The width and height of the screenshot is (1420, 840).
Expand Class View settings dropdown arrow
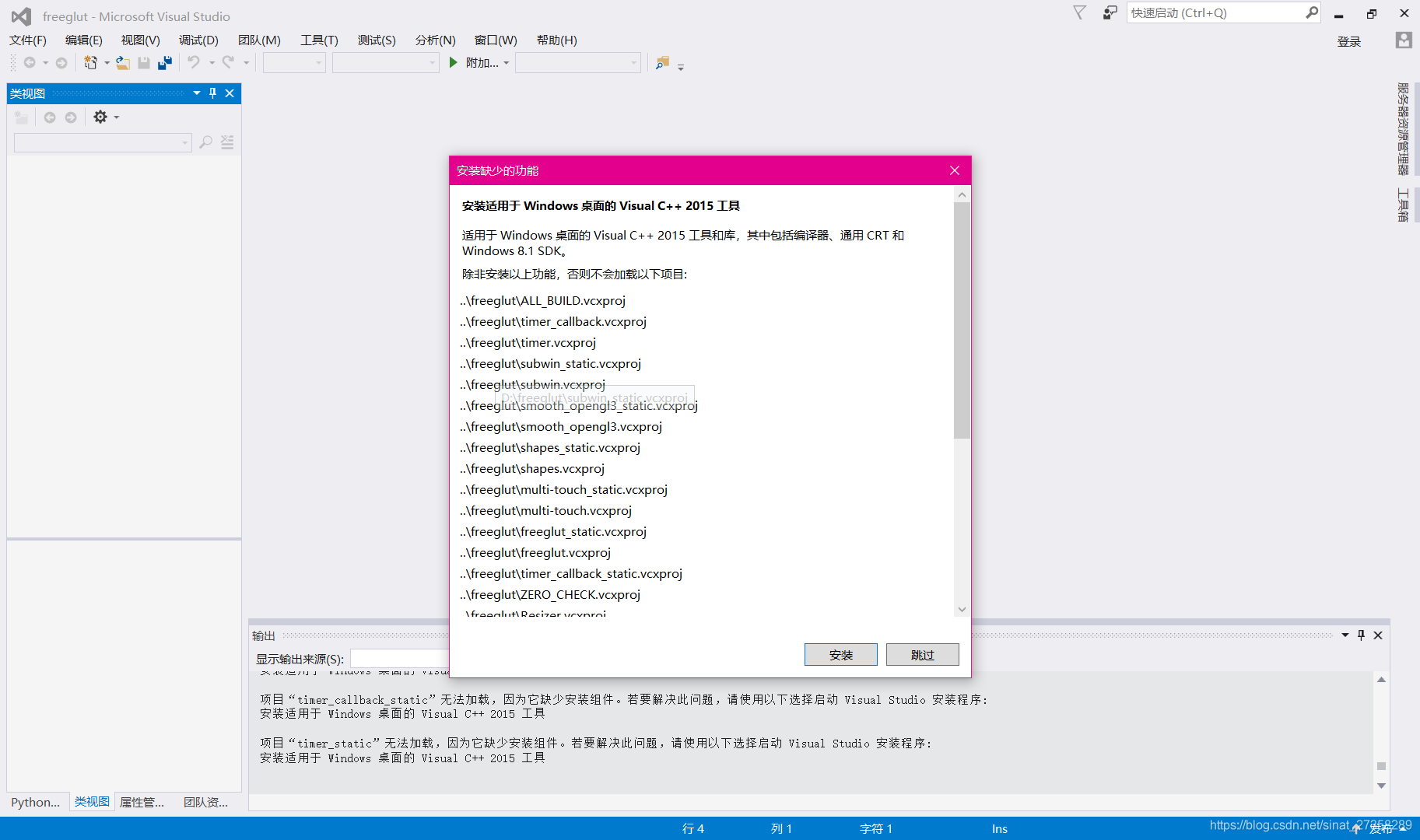click(117, 117)
